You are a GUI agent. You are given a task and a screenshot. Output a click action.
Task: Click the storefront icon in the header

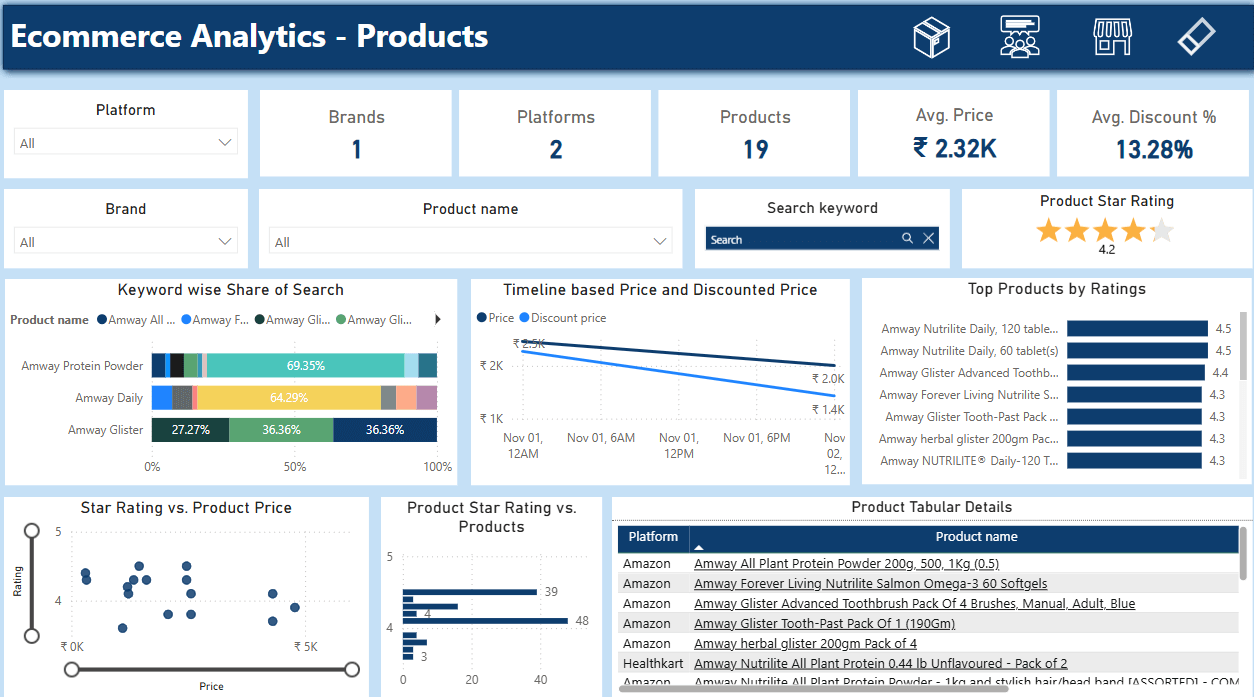tap(1112, 37)
